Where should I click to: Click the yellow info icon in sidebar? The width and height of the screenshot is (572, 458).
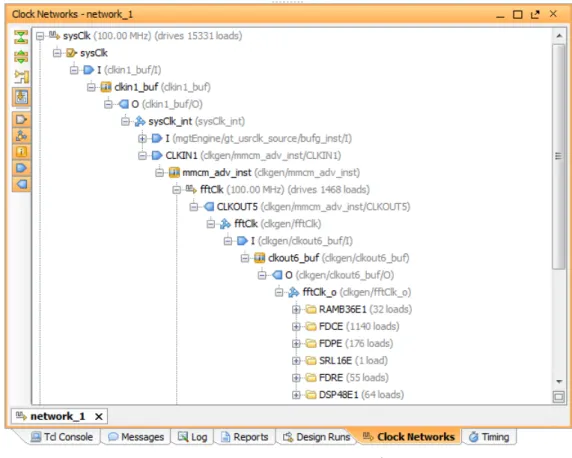coord(21,151)
